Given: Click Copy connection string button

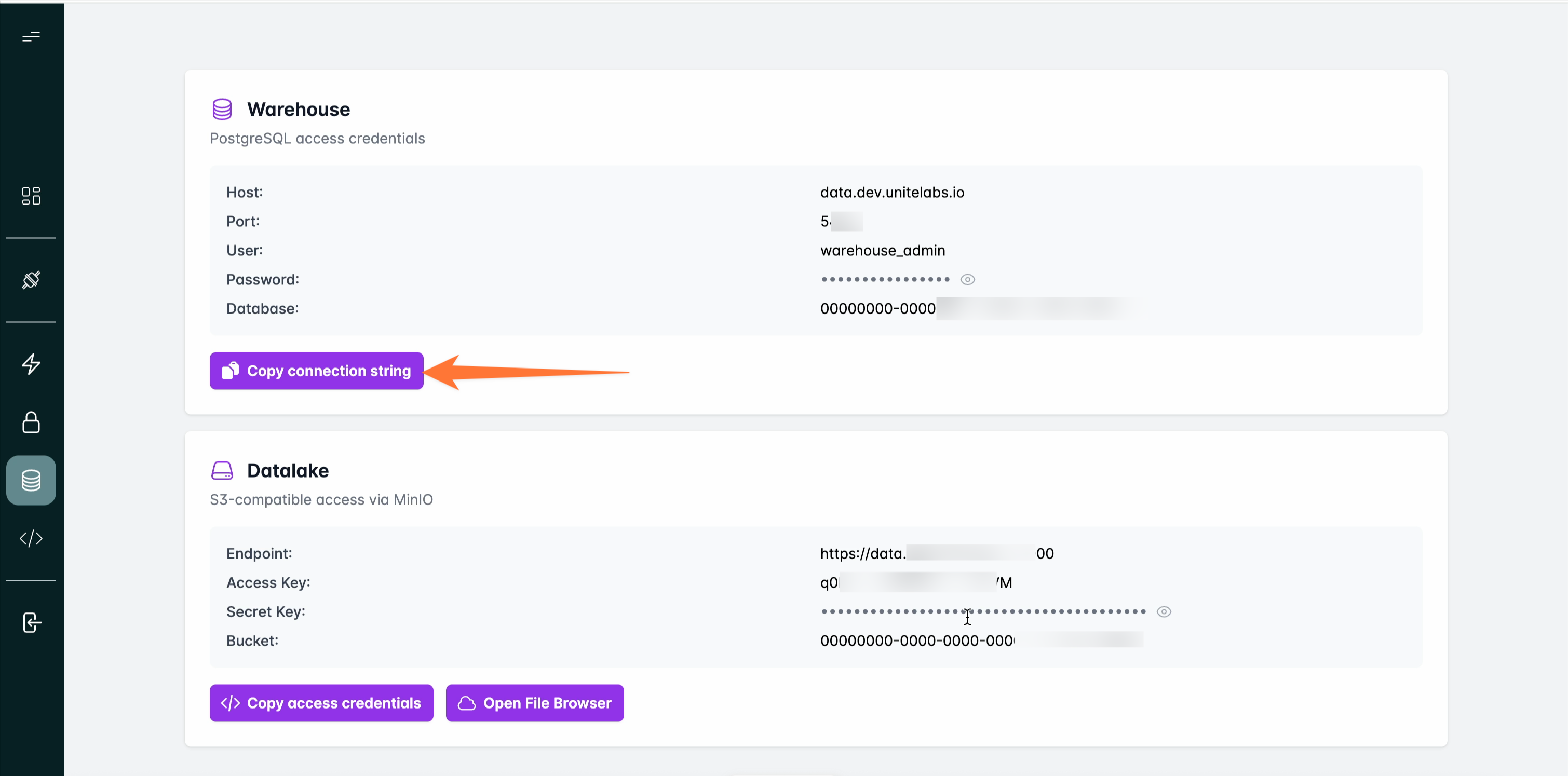Looking at the screenshot, I should point(317,371).
